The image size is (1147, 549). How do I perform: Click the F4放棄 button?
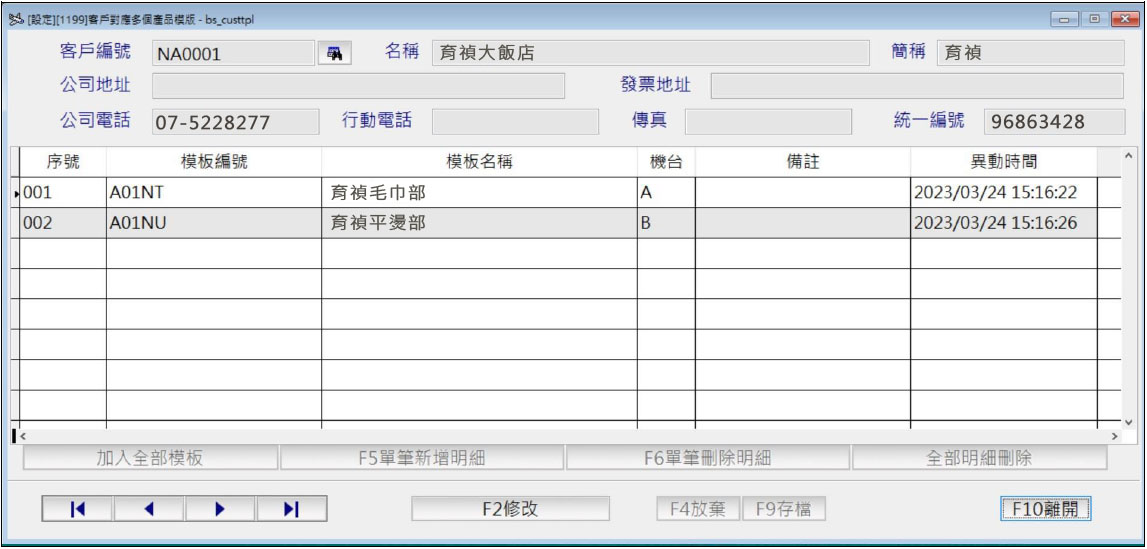point(698,509)
